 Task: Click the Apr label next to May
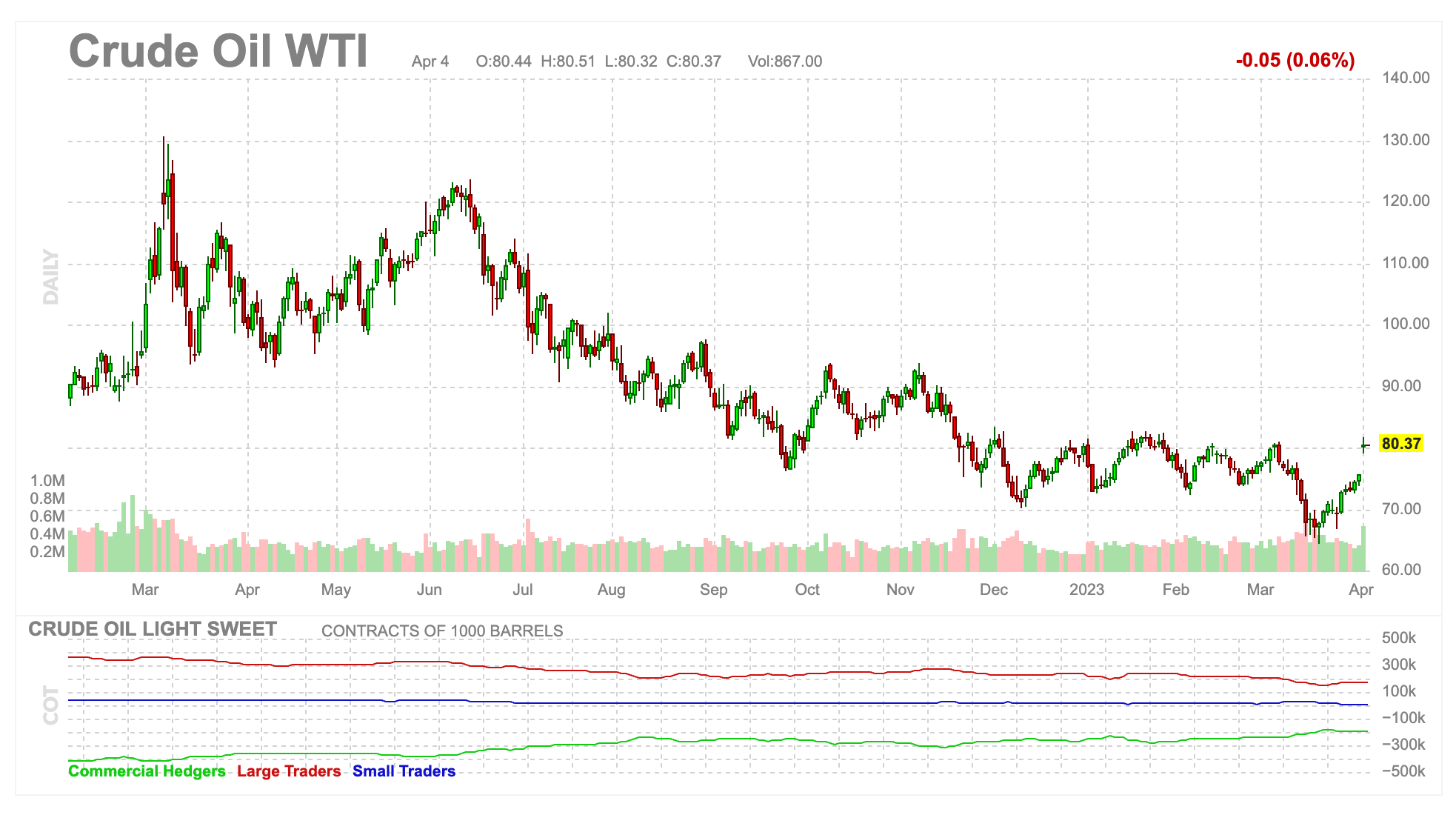247,590
